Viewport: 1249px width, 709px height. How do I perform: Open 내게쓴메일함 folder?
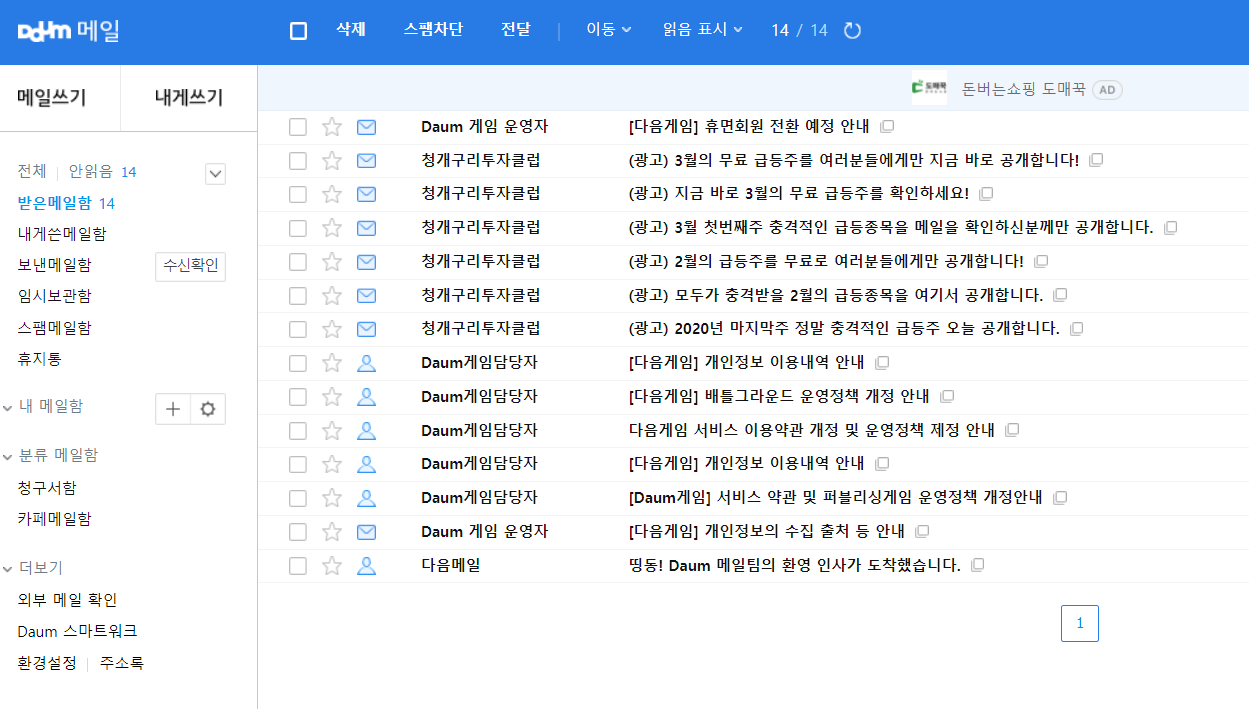62,234
